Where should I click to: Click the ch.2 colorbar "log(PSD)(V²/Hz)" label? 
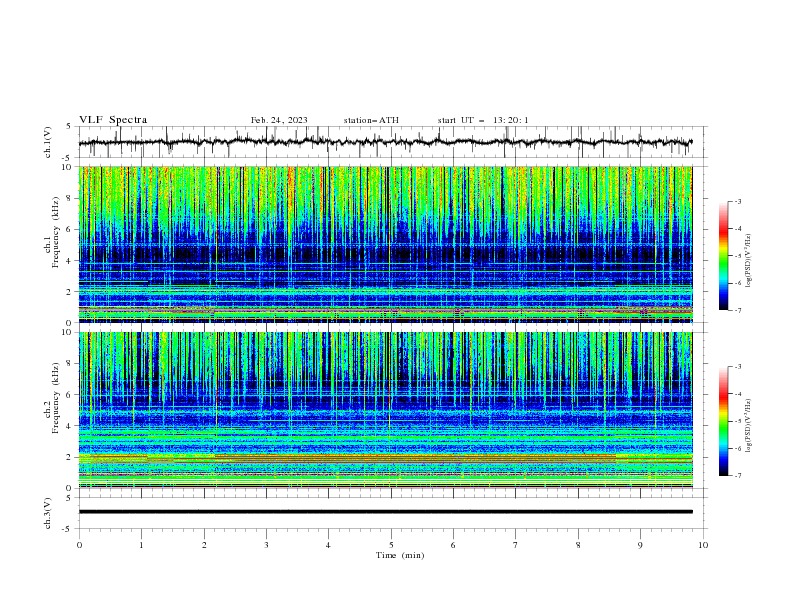[749, 426]
